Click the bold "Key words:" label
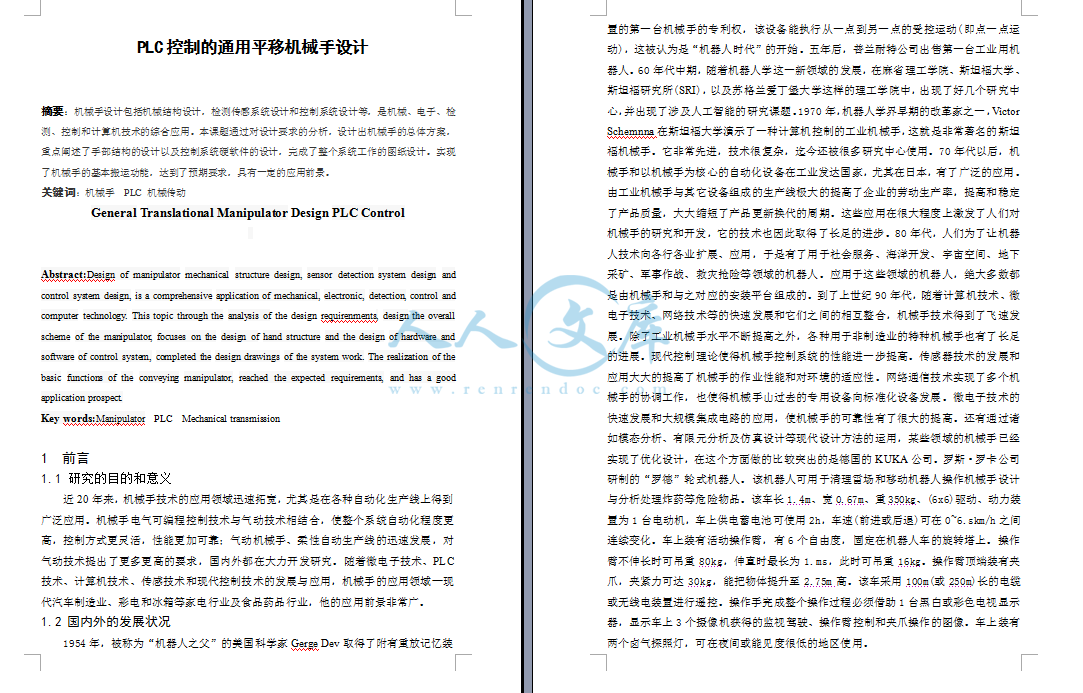 click(68, 418)
